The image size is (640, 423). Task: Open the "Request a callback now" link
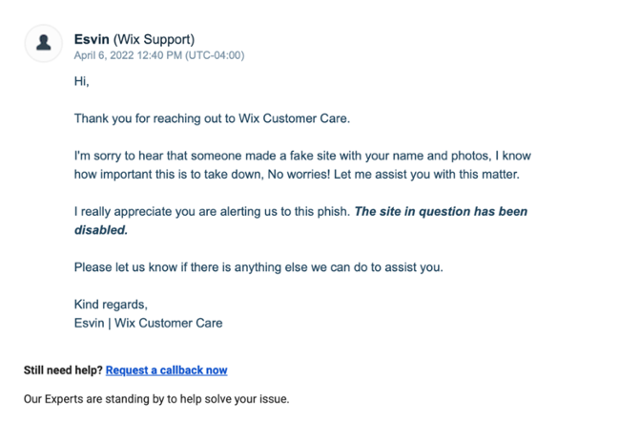(x=166, y=370)
